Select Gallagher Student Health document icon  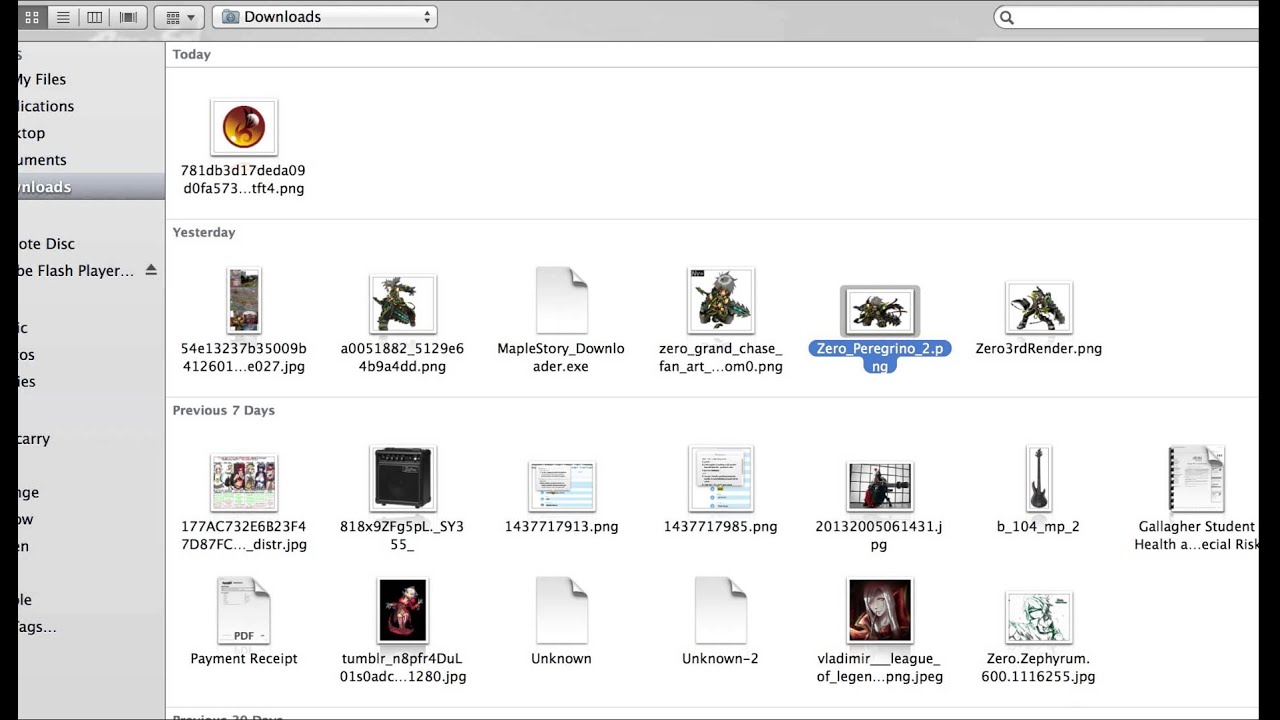point(1196,478)
